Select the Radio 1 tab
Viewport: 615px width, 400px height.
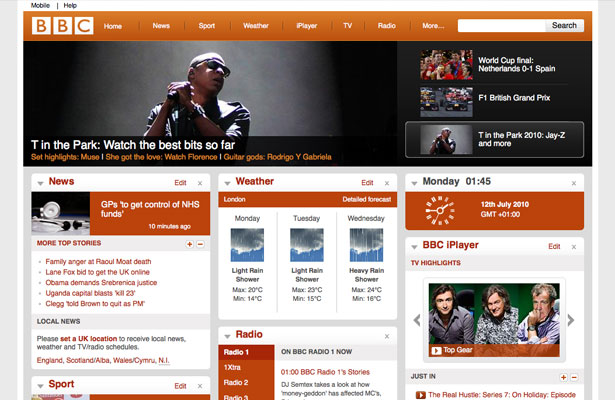pyautogui.click(x=246, y=352)
